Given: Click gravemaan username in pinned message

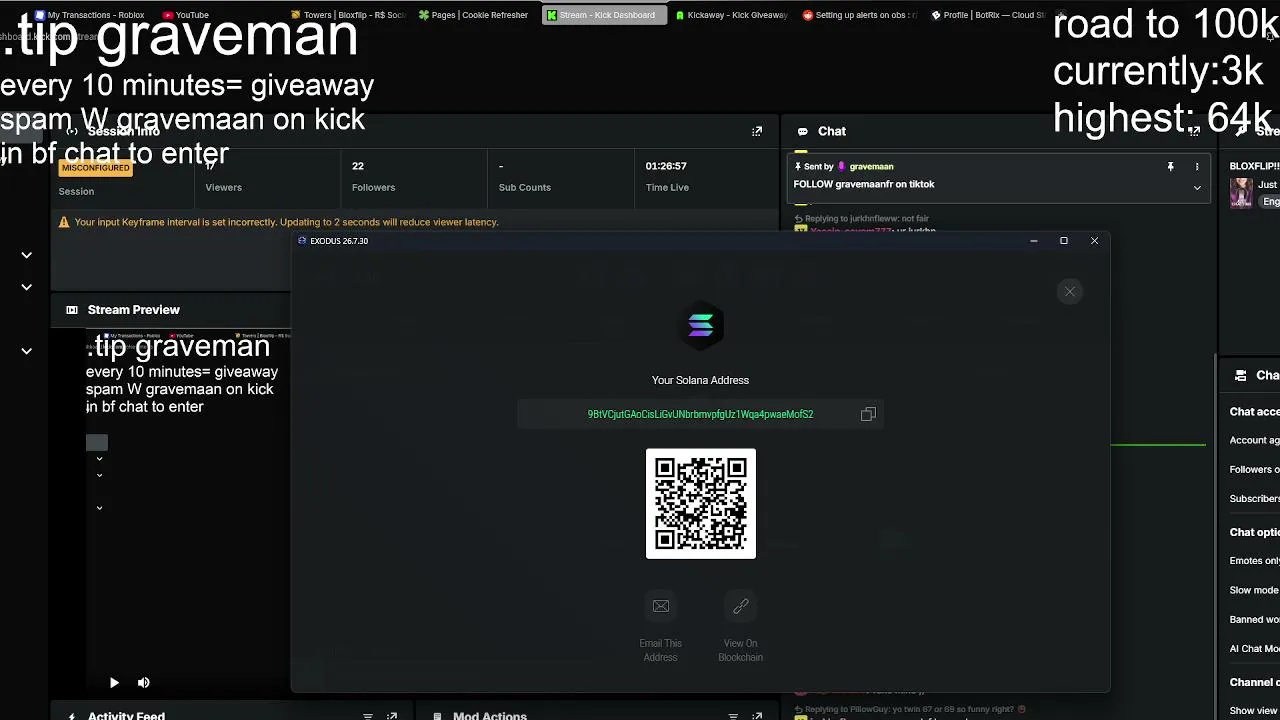Looking at the screenshot, I should click(x=871, y=166).
